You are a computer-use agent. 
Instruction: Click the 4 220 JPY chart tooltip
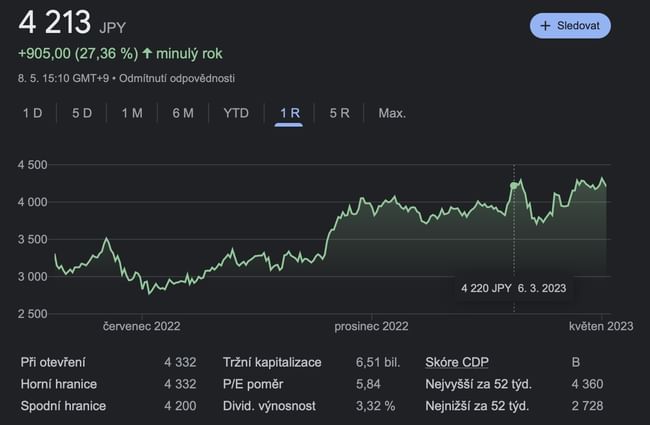coord(513,288)
